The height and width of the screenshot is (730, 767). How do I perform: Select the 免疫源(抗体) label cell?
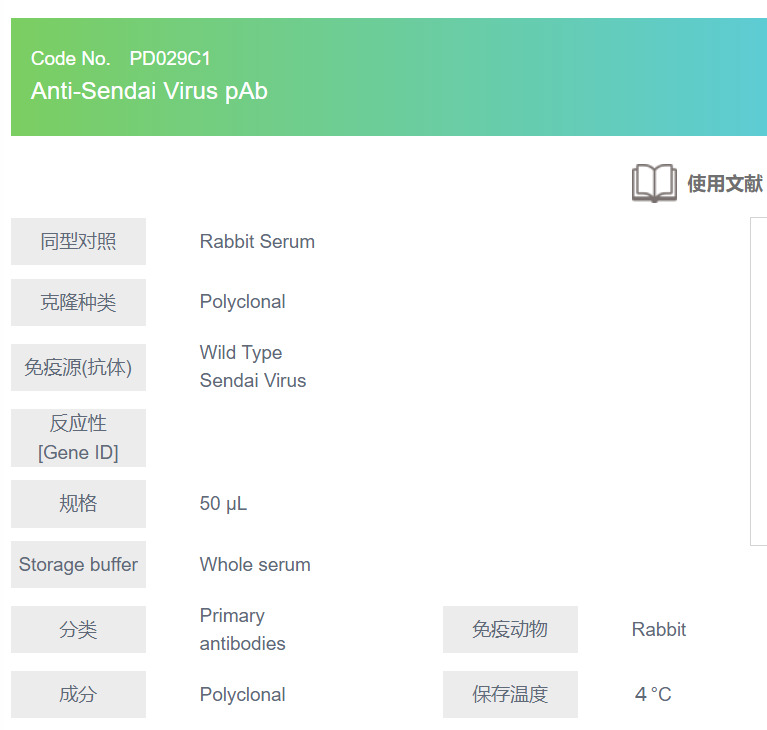point(78,367)
